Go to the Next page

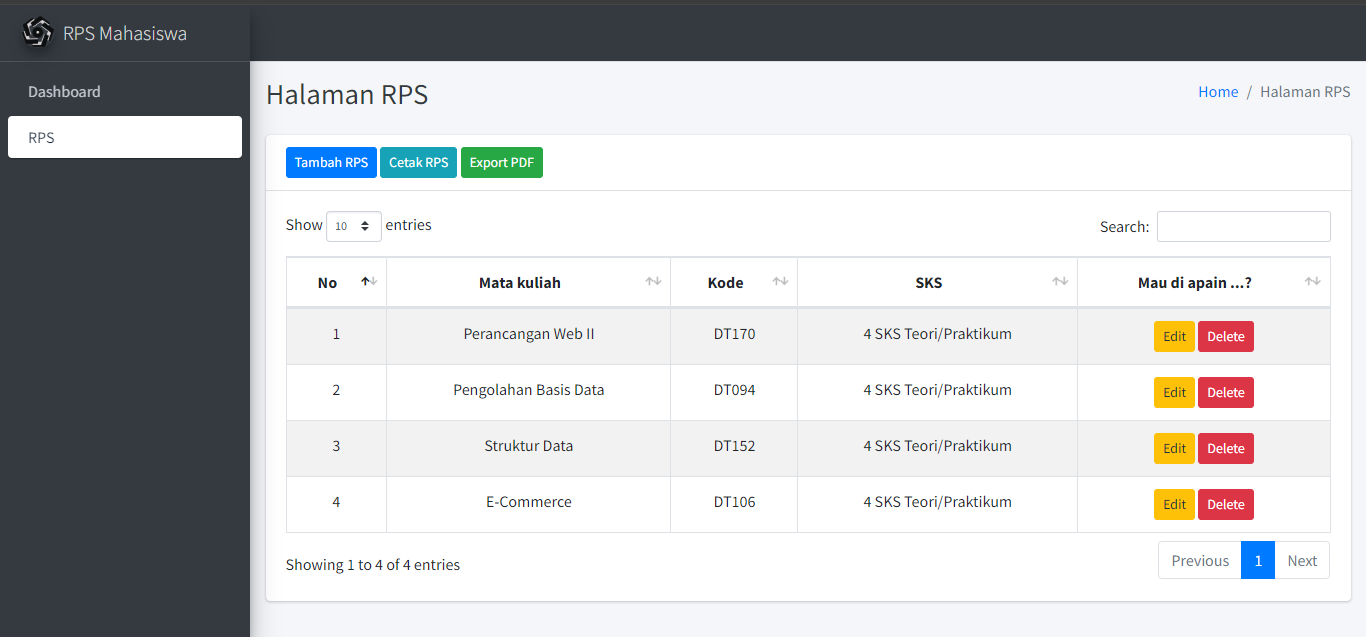click(x=1302, y=560)
